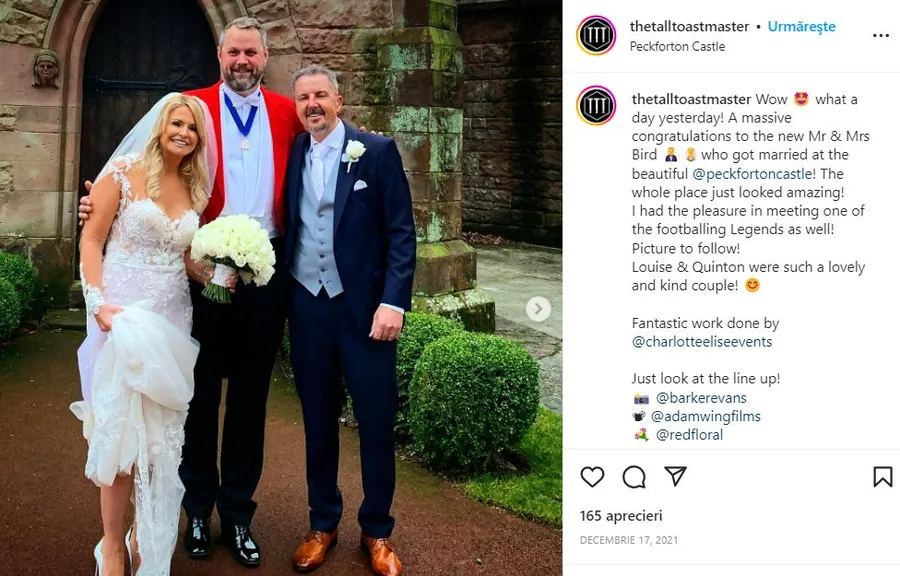Visit the @charlotteeliseevents profile
This screenshot has width=900, height=576.
(x=702, y=342)
